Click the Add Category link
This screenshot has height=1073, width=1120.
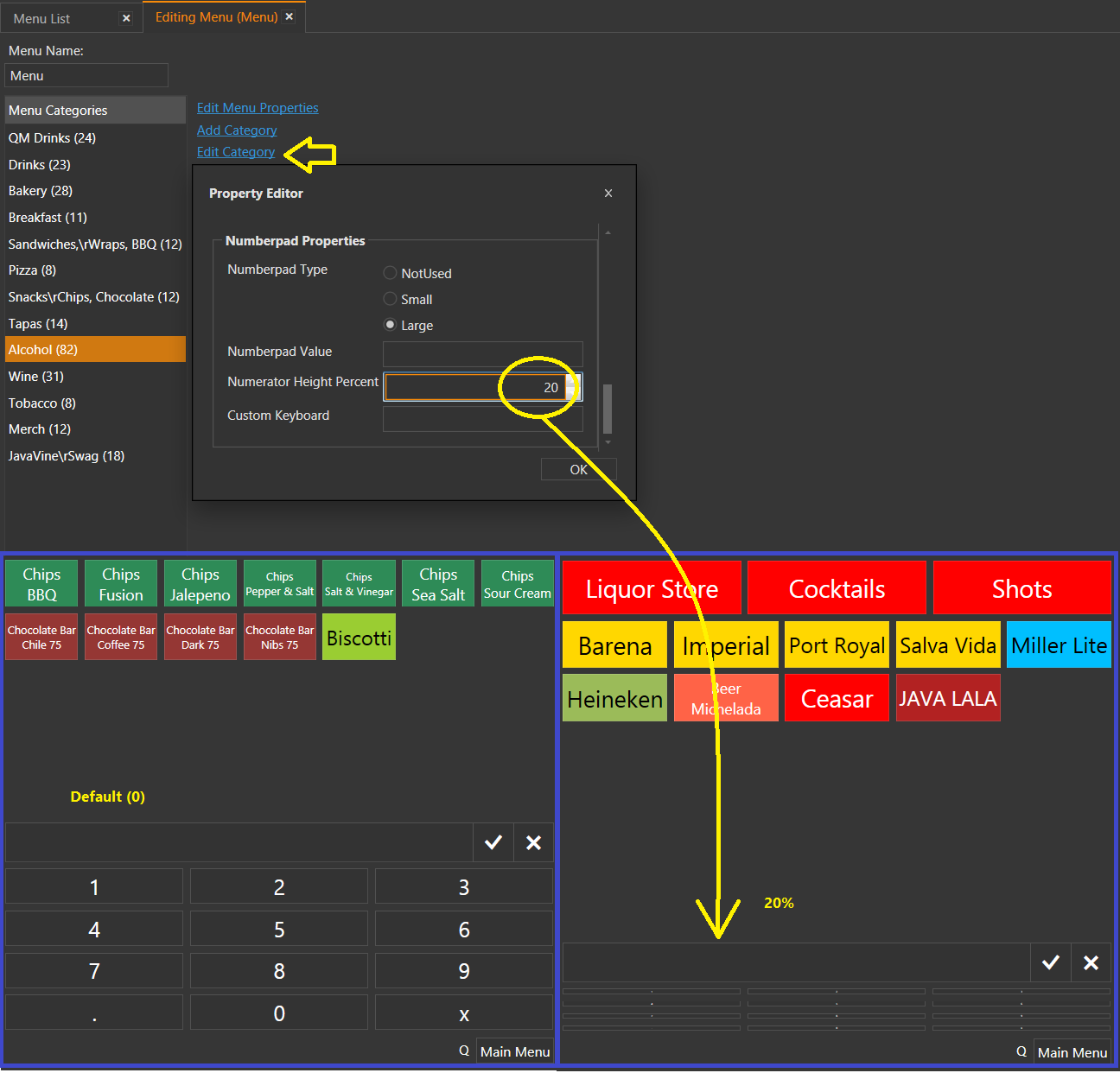pyautogui.click(x=237, y=130)
